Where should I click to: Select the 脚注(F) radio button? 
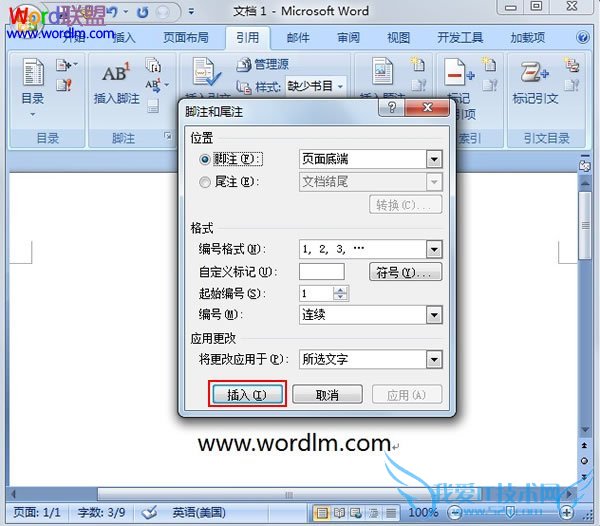point(205,159)
